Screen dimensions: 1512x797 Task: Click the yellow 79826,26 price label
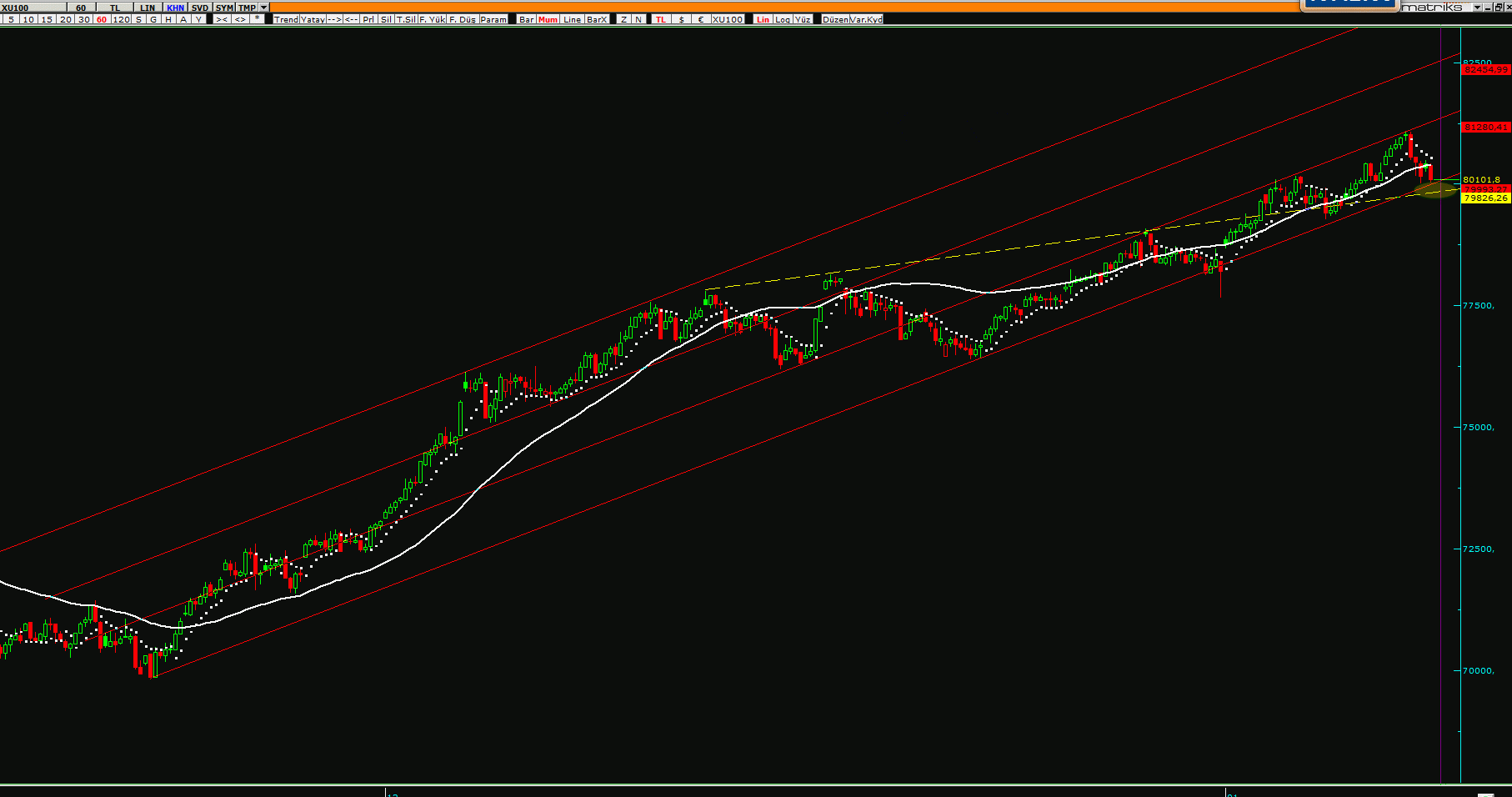1485,198
